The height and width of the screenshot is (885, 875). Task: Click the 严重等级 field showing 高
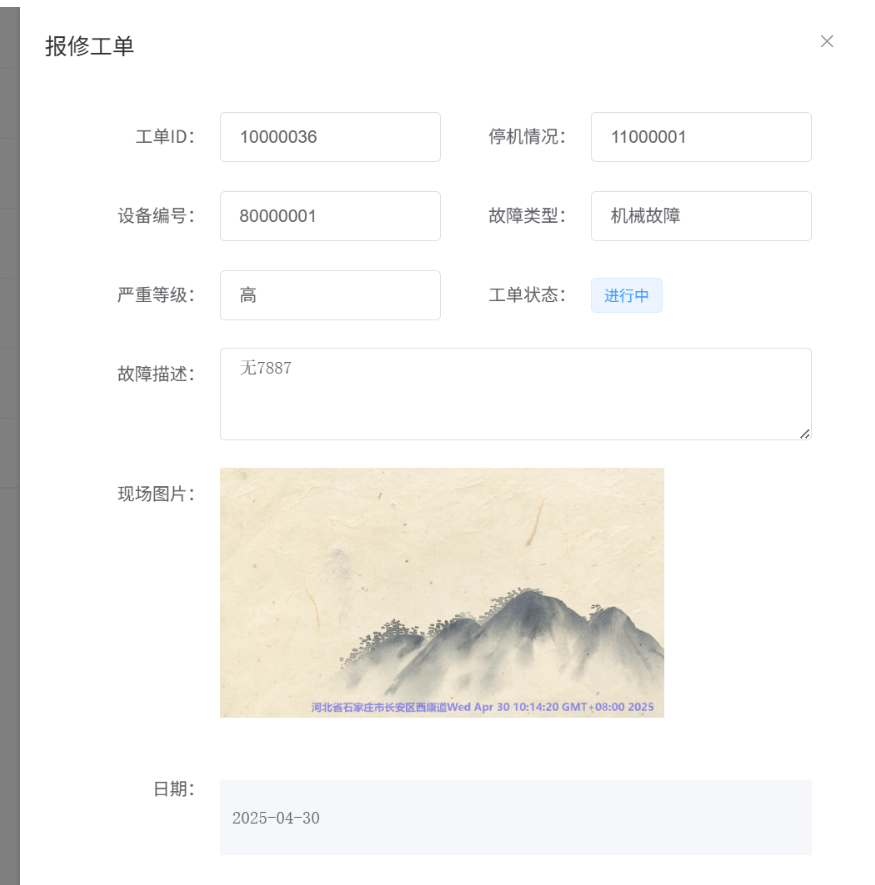[330, 295]
